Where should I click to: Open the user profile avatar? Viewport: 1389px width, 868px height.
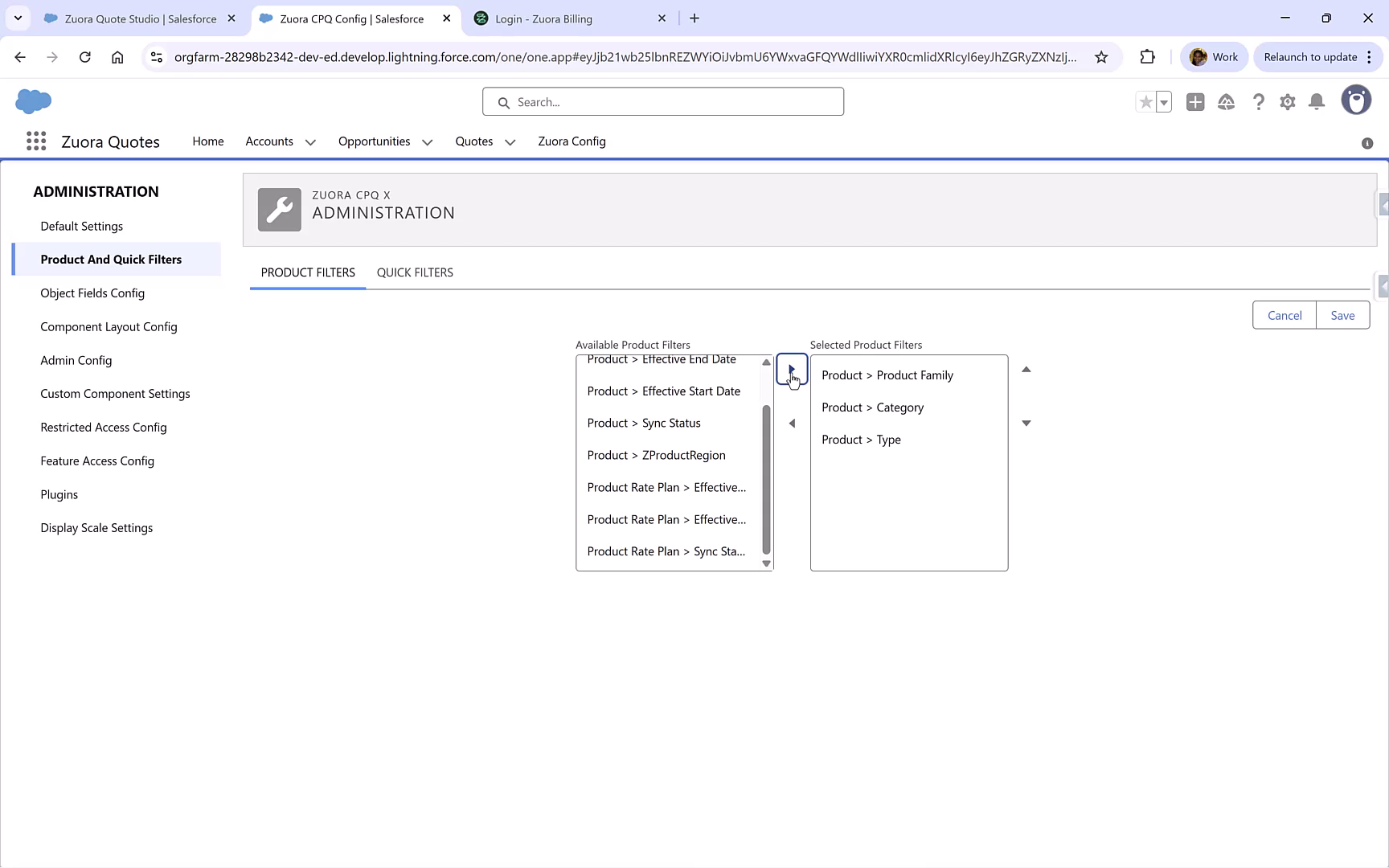1357,100
